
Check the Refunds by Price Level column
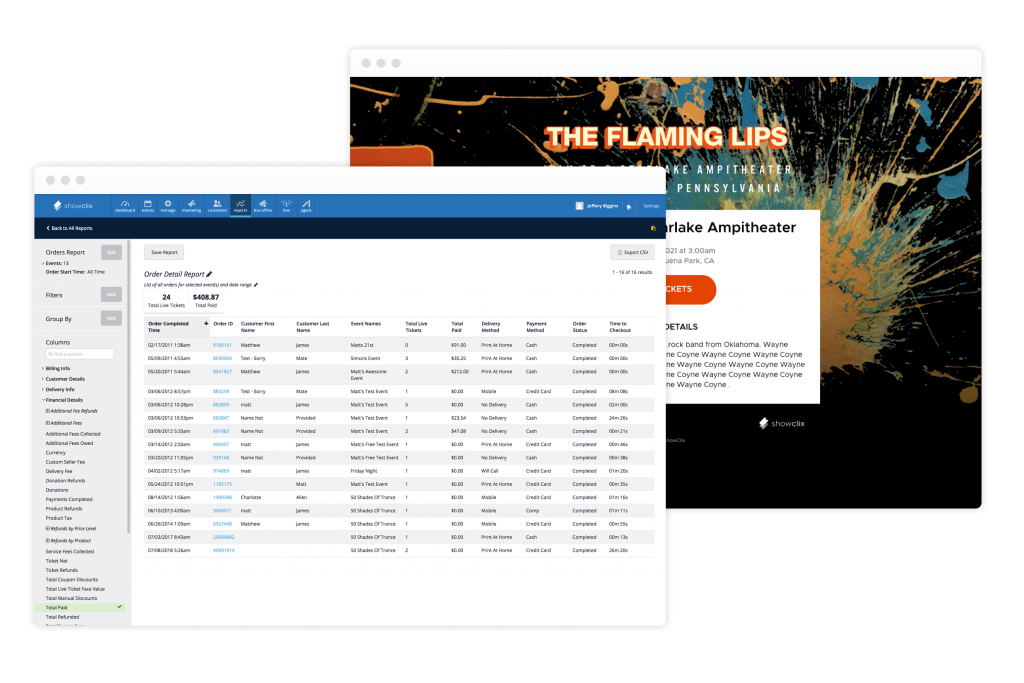(72, 528)
